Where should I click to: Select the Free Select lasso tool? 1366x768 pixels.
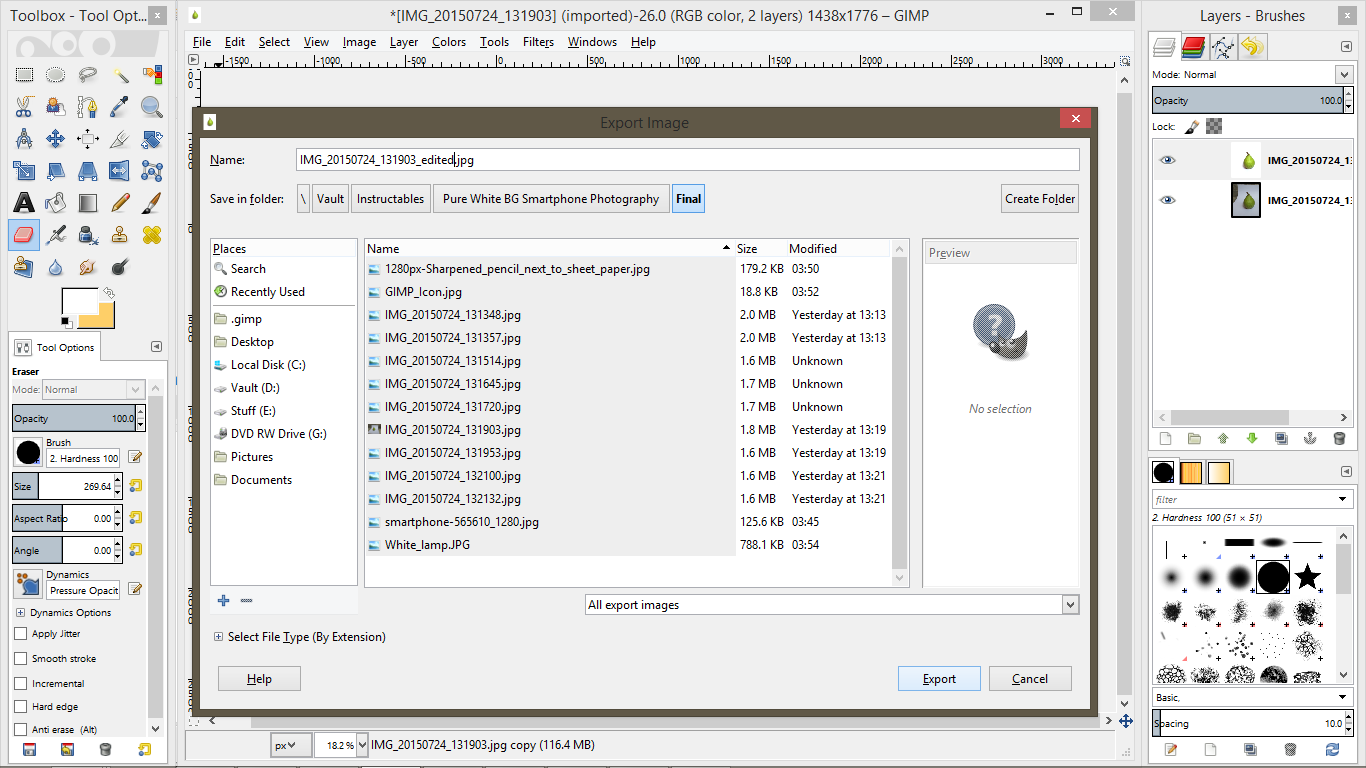88,75
